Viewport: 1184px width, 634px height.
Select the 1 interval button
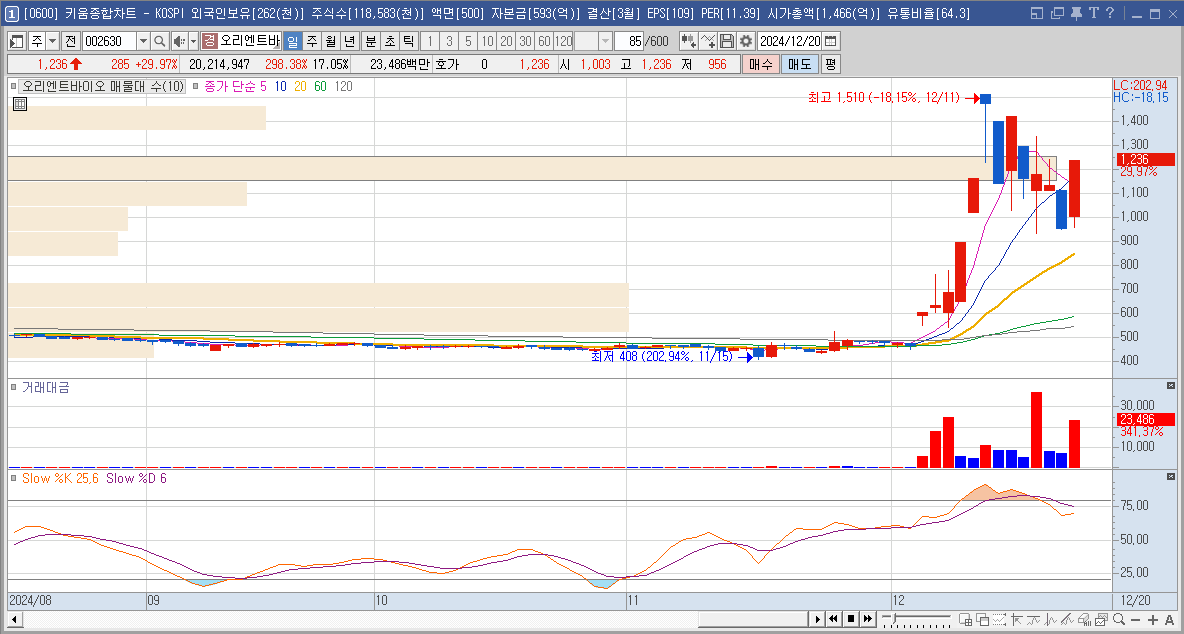[x=430, y=42]
